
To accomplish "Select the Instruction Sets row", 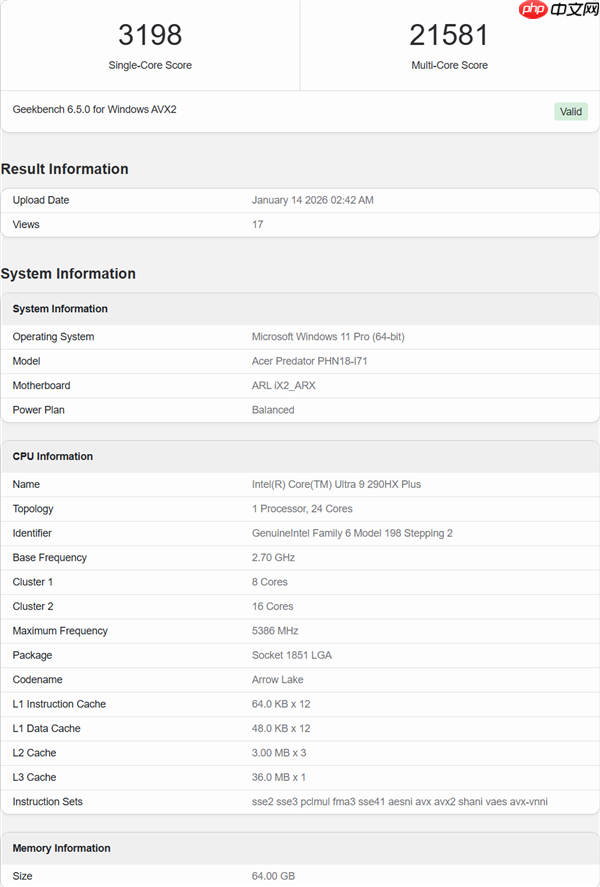I will (x=300, y=801).
